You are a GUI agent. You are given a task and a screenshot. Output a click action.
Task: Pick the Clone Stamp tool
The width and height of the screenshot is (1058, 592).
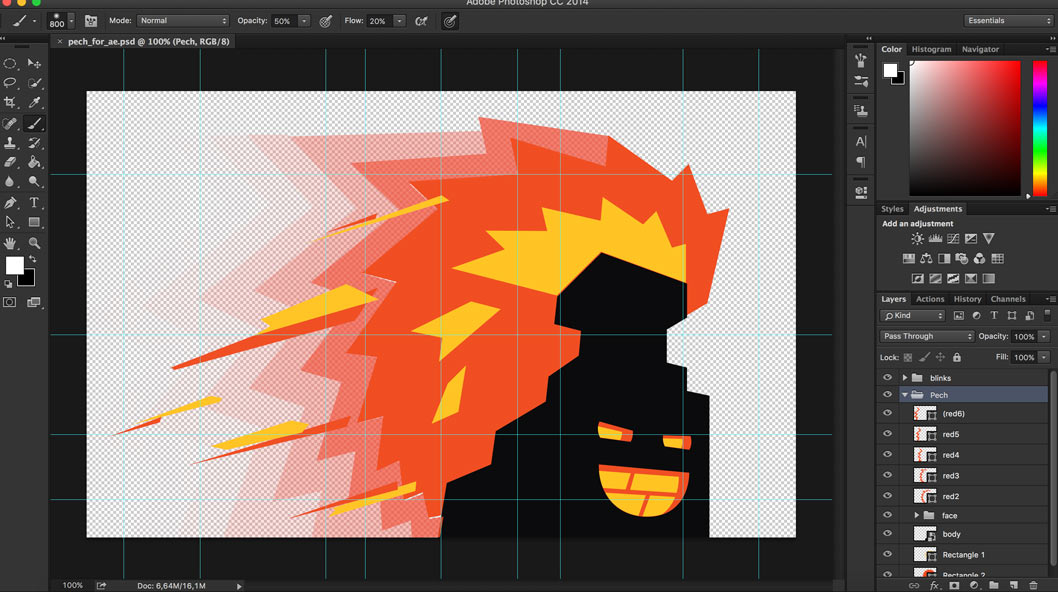pos(10,143)
